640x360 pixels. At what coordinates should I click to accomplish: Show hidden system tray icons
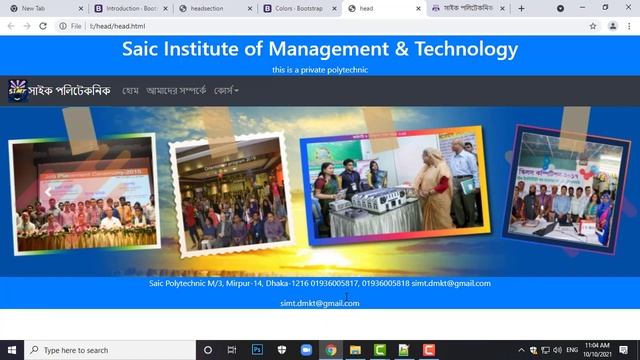click(521, 350)
